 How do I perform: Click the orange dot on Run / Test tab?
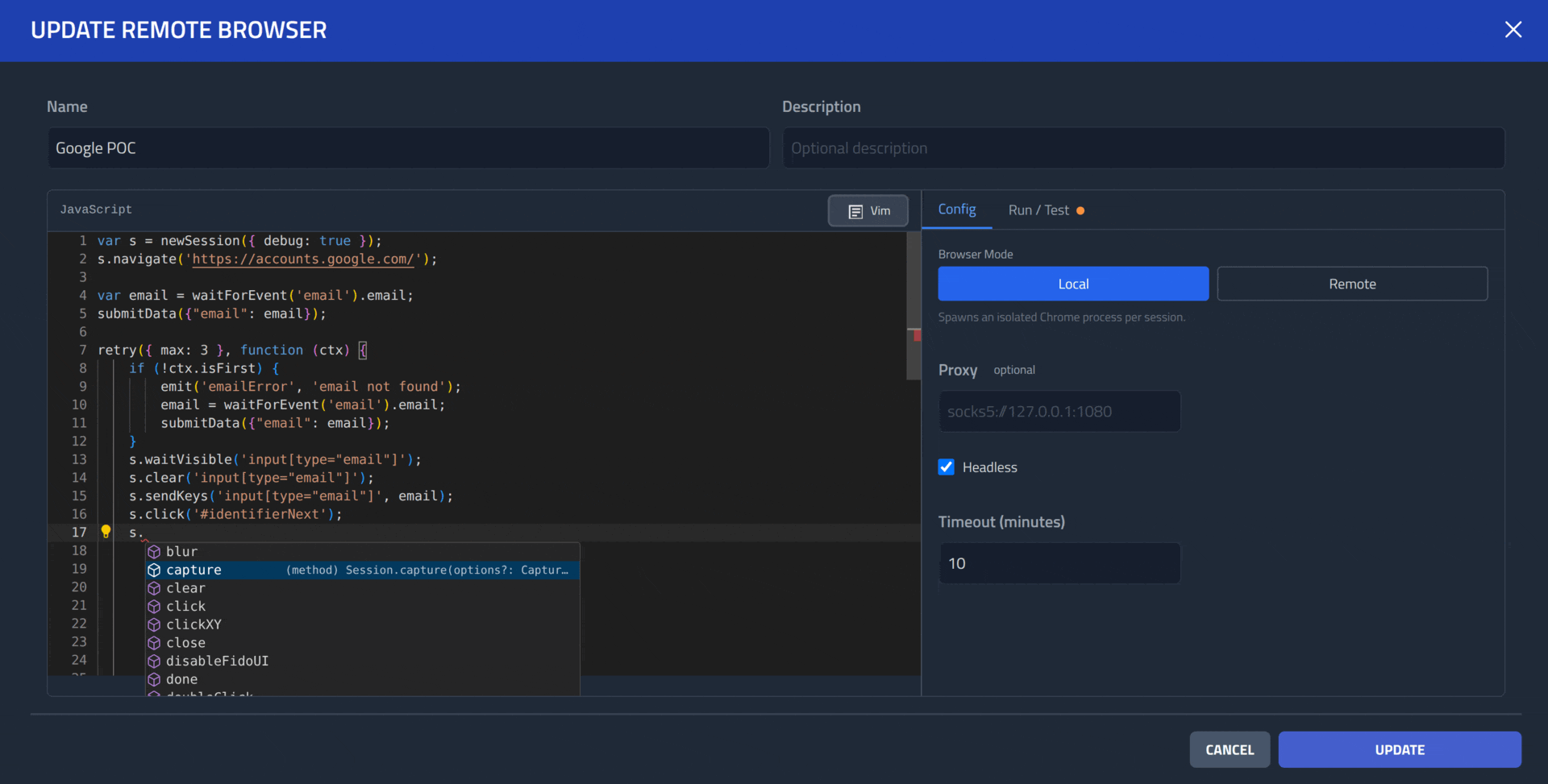pos(1080,211)
